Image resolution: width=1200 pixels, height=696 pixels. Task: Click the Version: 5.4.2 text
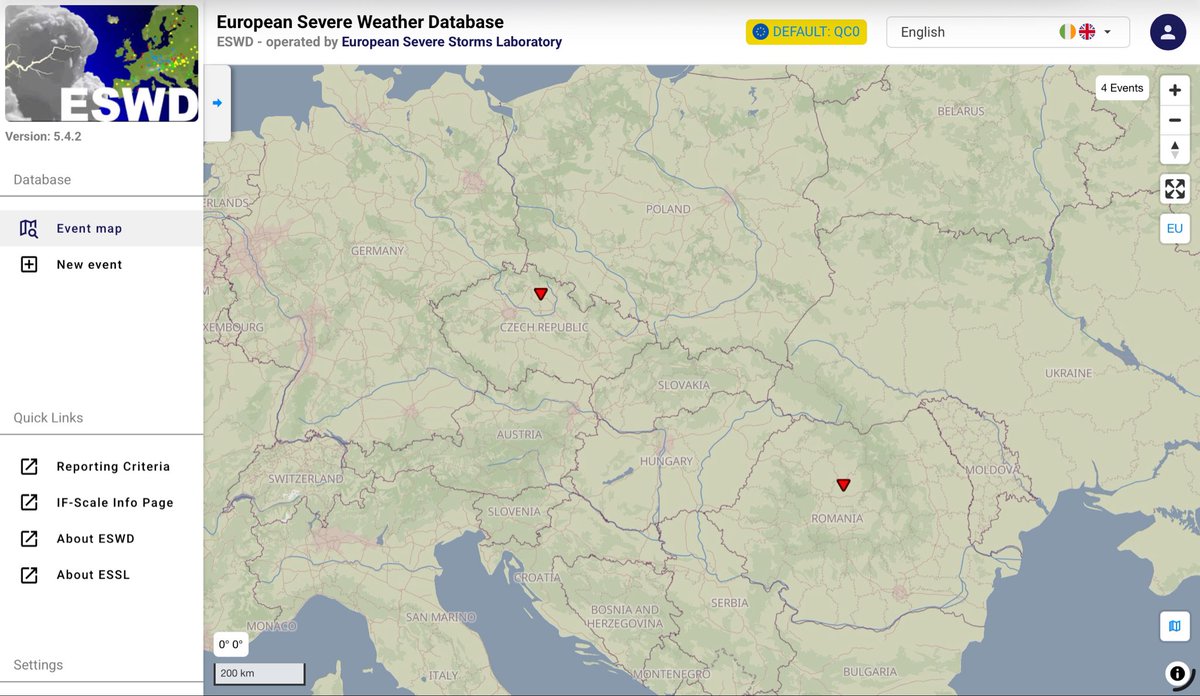(43, 136)
